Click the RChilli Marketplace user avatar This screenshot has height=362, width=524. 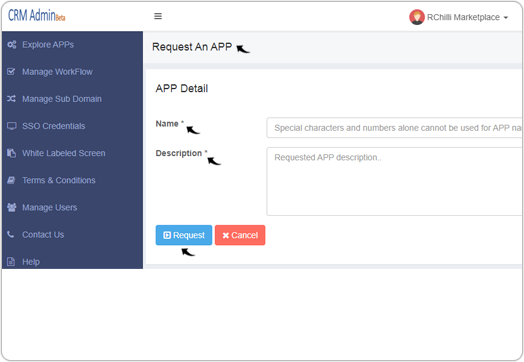tap(417, 17)
